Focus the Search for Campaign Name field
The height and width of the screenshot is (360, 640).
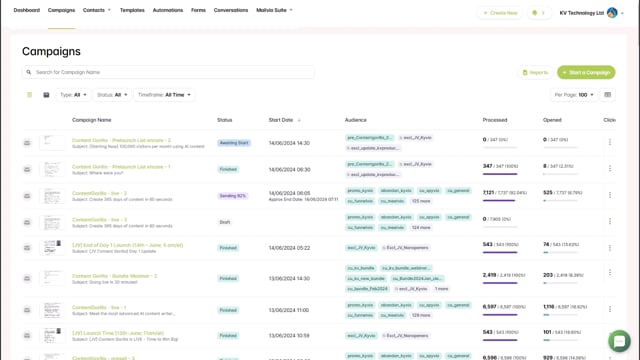tap(168, 72)
